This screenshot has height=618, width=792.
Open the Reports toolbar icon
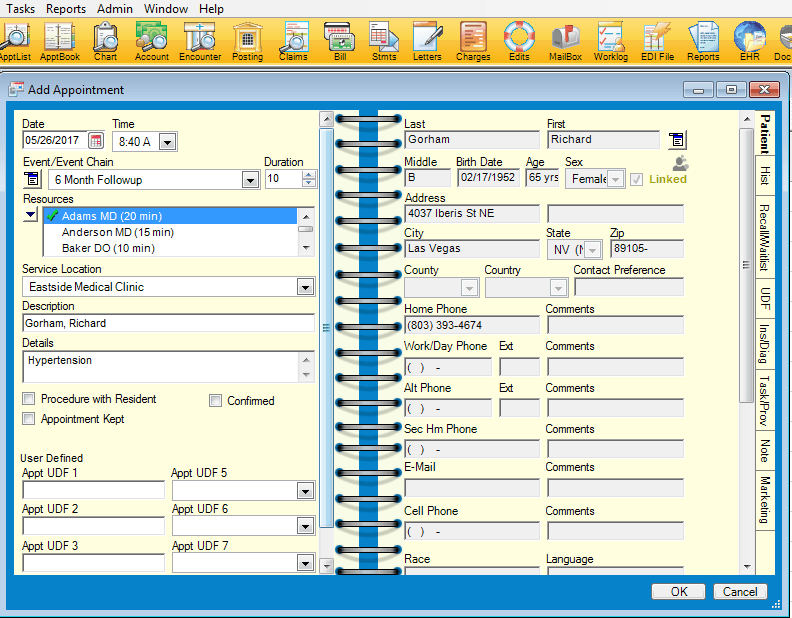tap(703, 41)
